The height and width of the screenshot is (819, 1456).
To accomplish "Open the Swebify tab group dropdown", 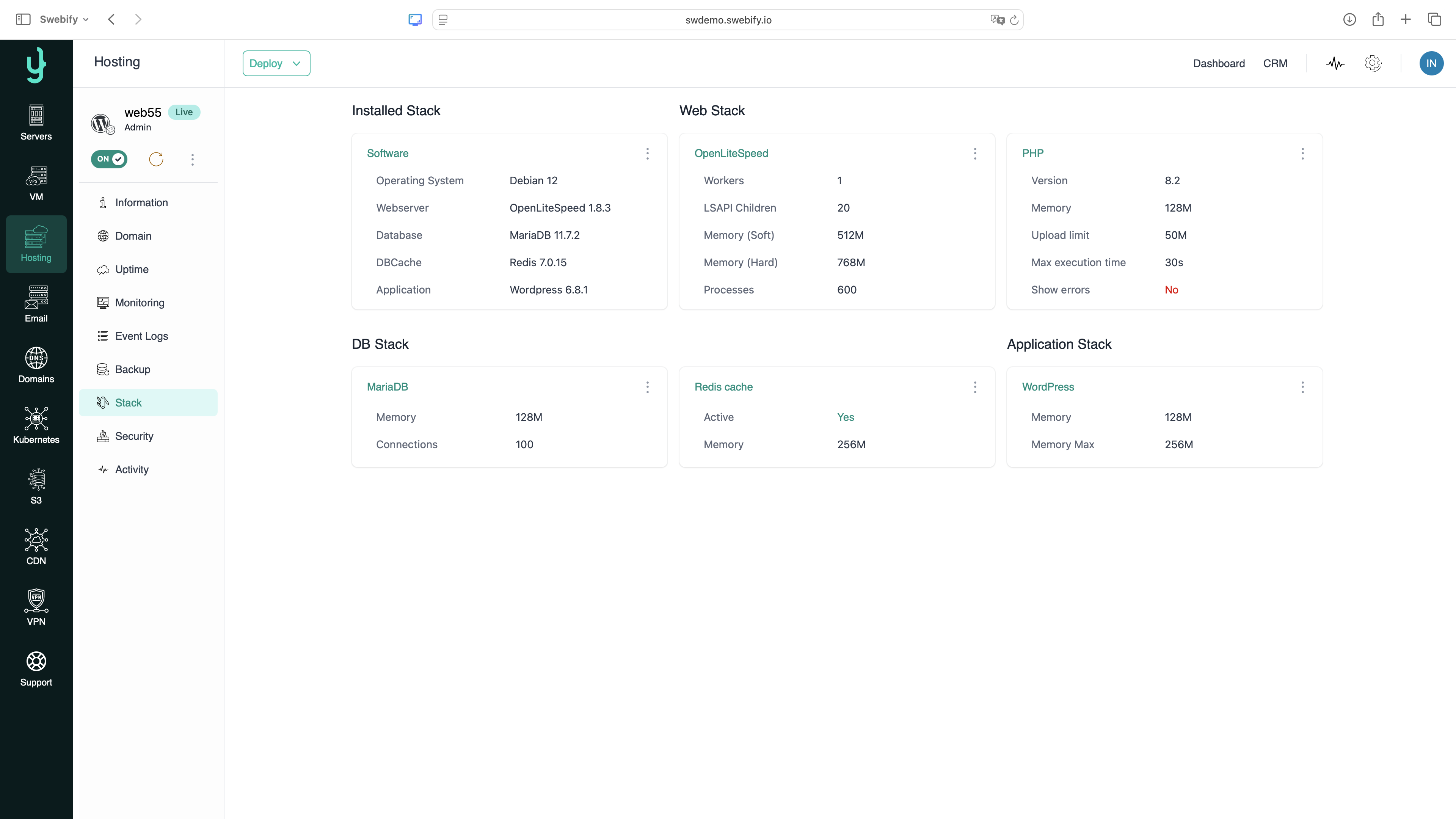I will click(64, 19).
